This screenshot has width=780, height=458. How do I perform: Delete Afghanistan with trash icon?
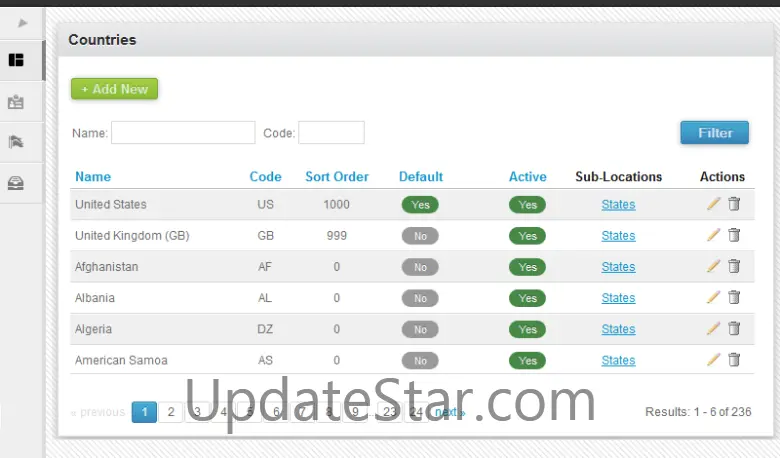[x=734, y=266]
